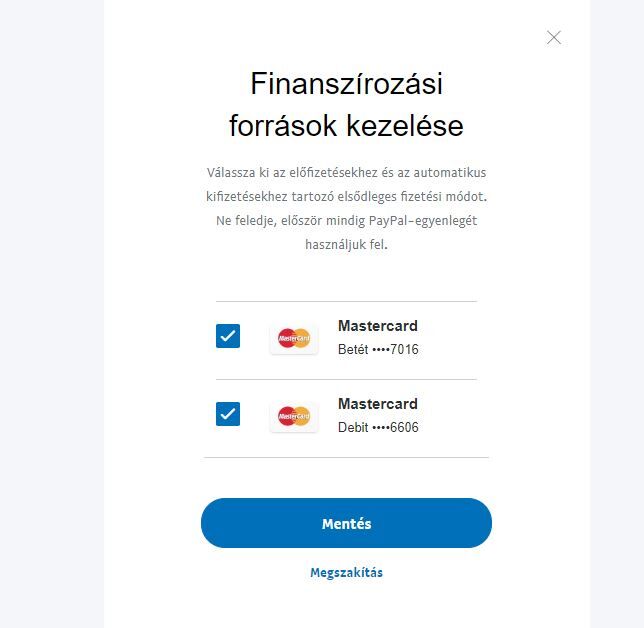
Task: Select the Mastercard name above Debit ••••6606
Action: pyautogui.click(x=378, y=404)
